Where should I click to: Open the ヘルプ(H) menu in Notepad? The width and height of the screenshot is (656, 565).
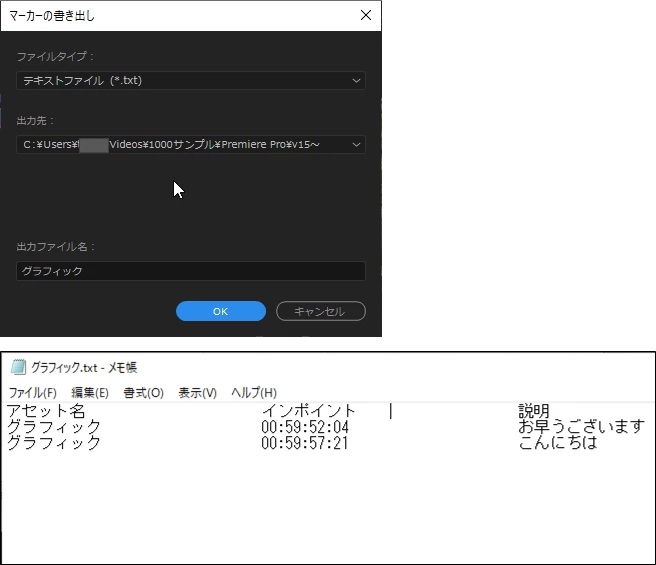click(254, 393)
